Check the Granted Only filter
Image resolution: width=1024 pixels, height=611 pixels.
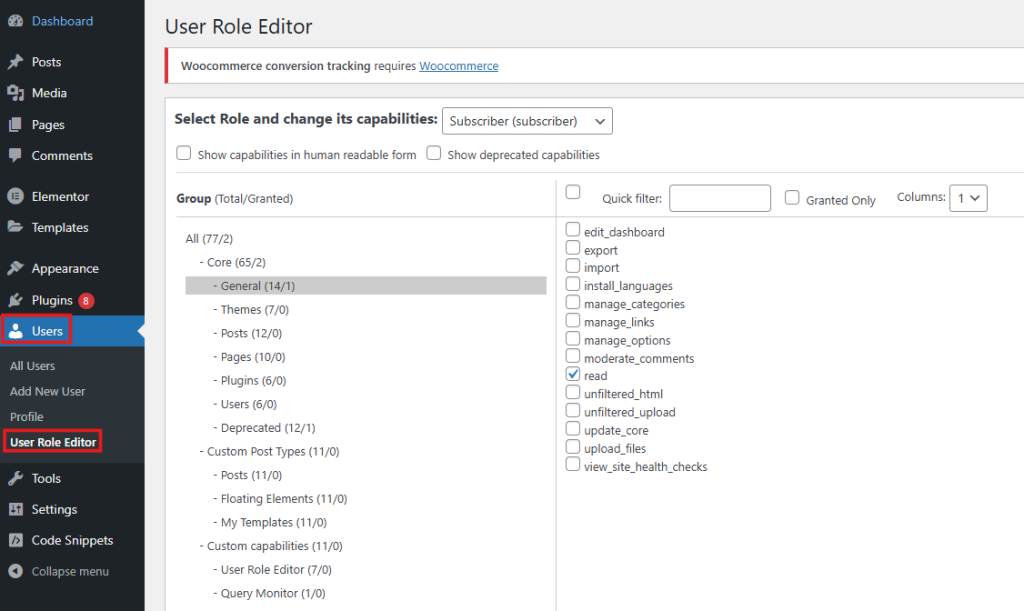[x=792, y=198]
